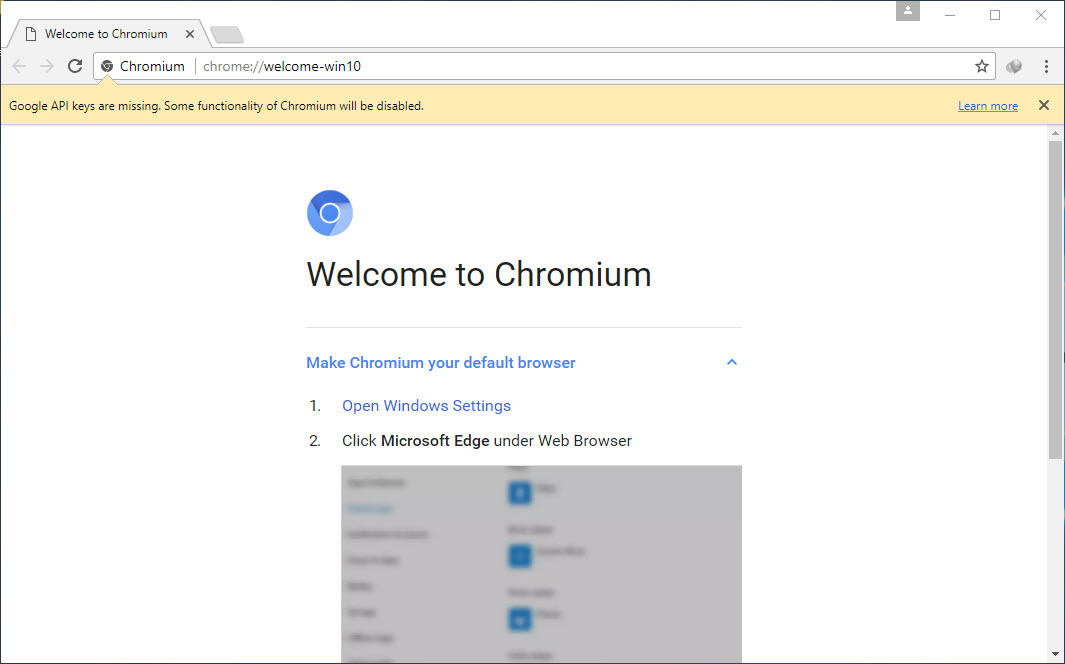Click the Chromium logo on the page
The image size is (1065, 664).
tap(330, 213)
